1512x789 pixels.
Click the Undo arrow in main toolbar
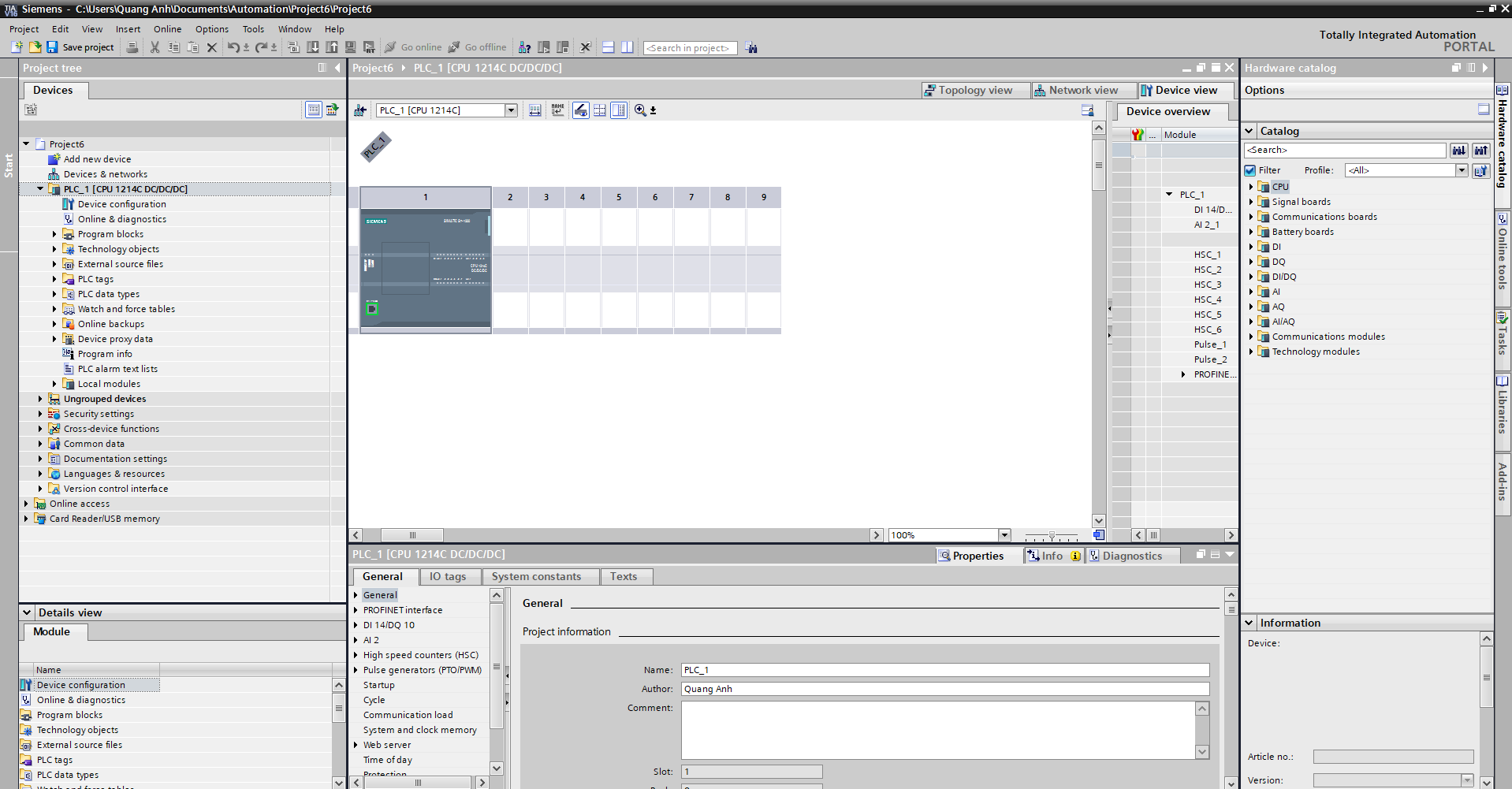click(x=233, y=47)
